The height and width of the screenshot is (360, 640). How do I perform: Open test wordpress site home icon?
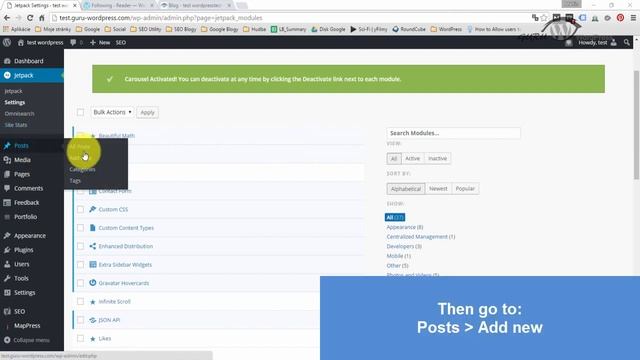(x=20, y=42)
